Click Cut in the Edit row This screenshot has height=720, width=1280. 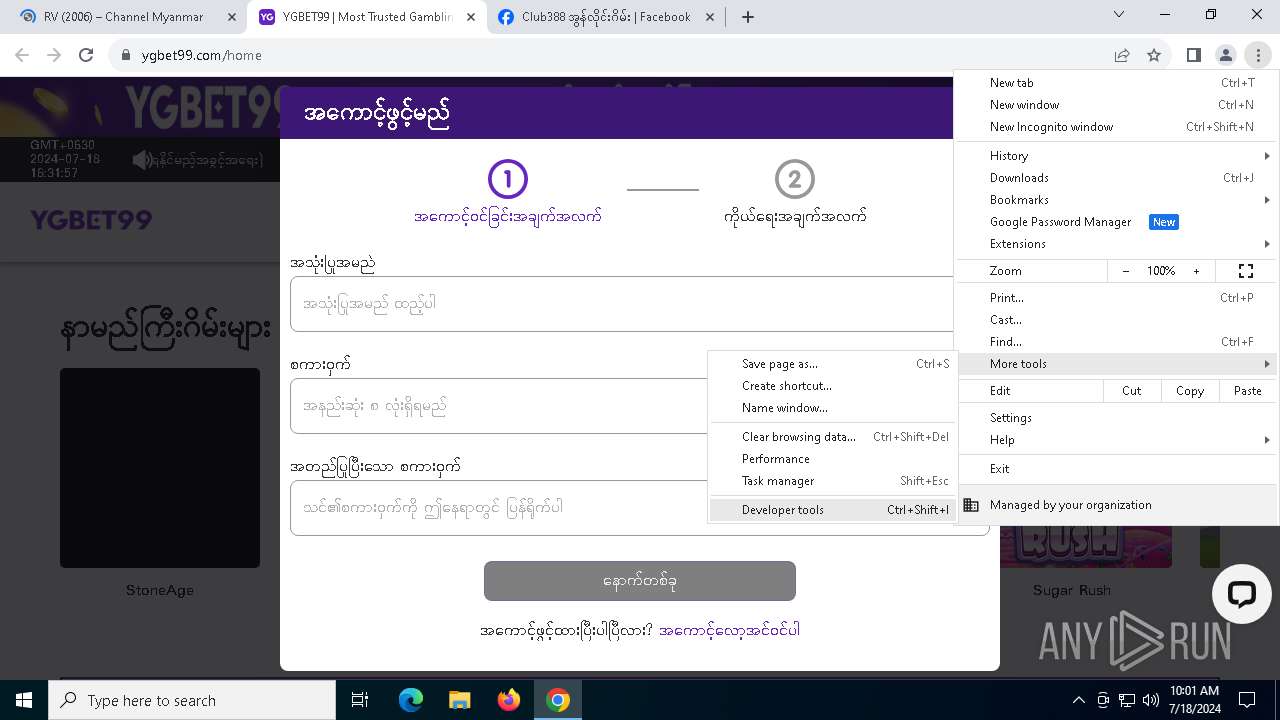(x=1132, y=391)
